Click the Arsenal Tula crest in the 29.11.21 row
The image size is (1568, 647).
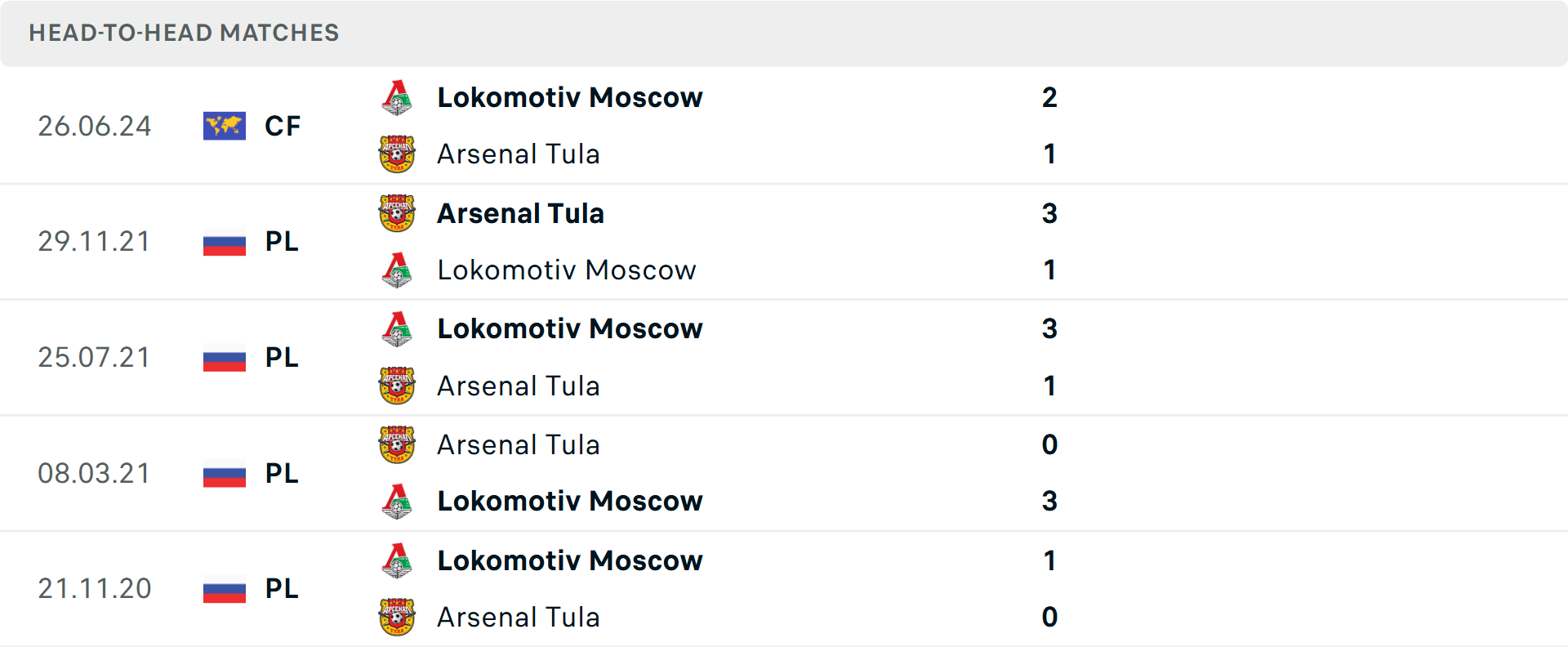tap(398, 213)
